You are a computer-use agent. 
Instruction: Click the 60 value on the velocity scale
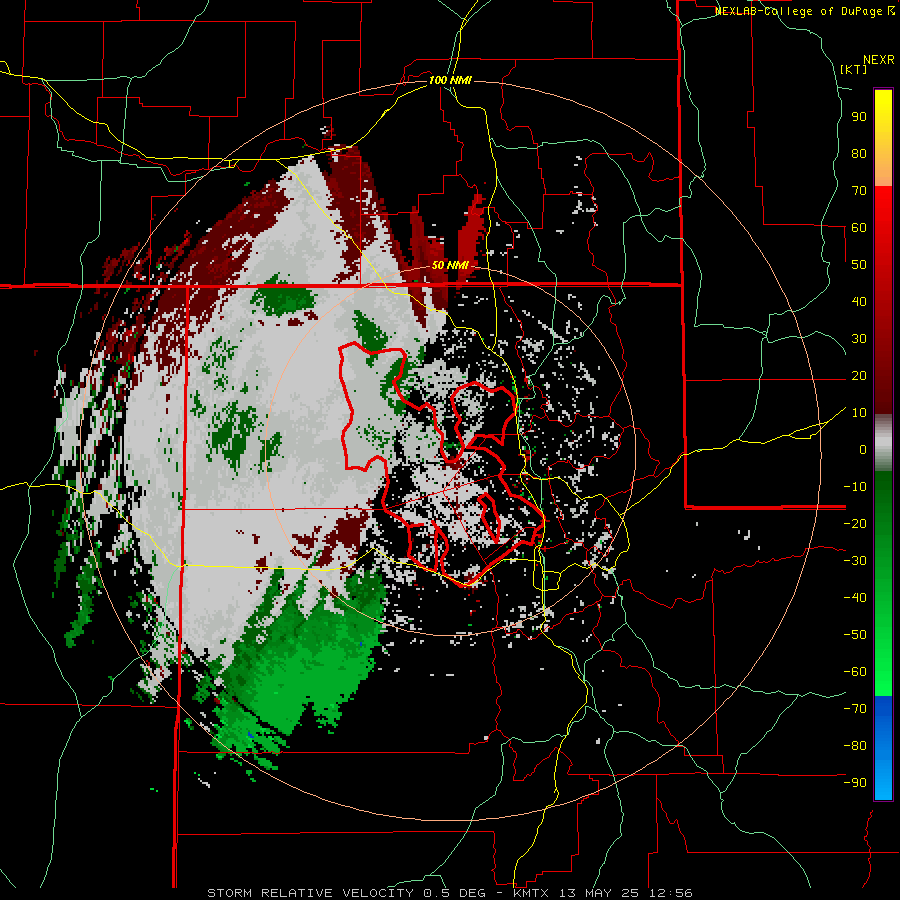click(859, 227)
